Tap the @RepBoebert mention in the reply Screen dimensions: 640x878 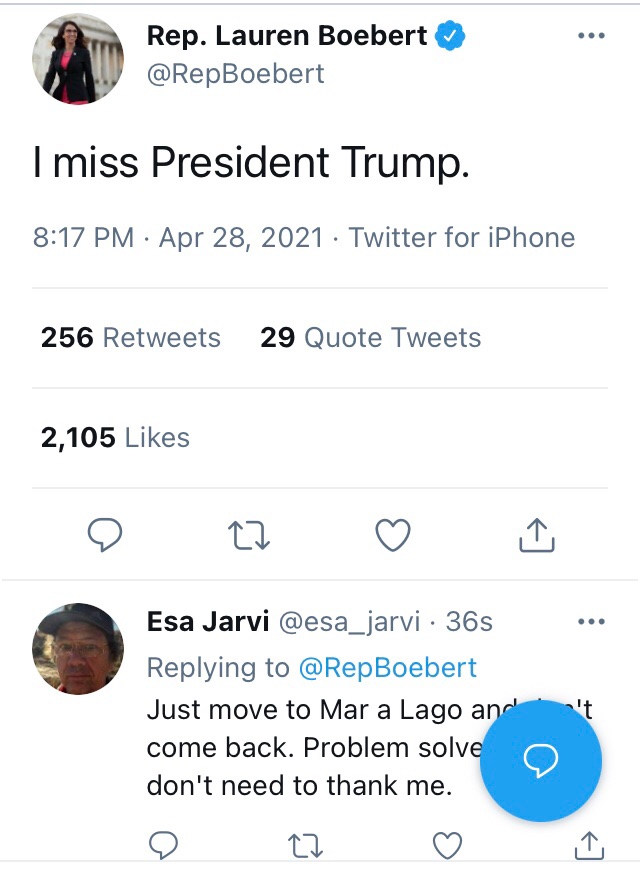388,667
